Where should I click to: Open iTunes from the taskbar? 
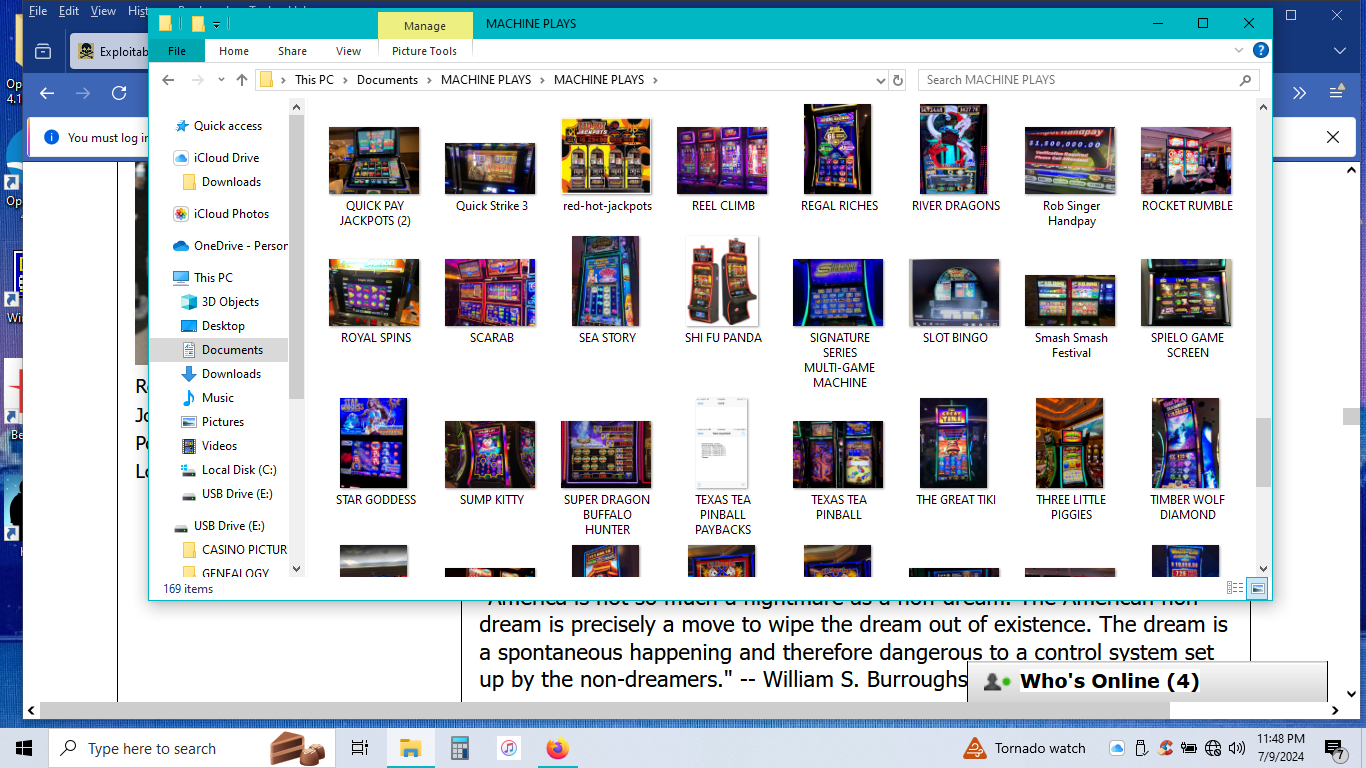(509, 748)
